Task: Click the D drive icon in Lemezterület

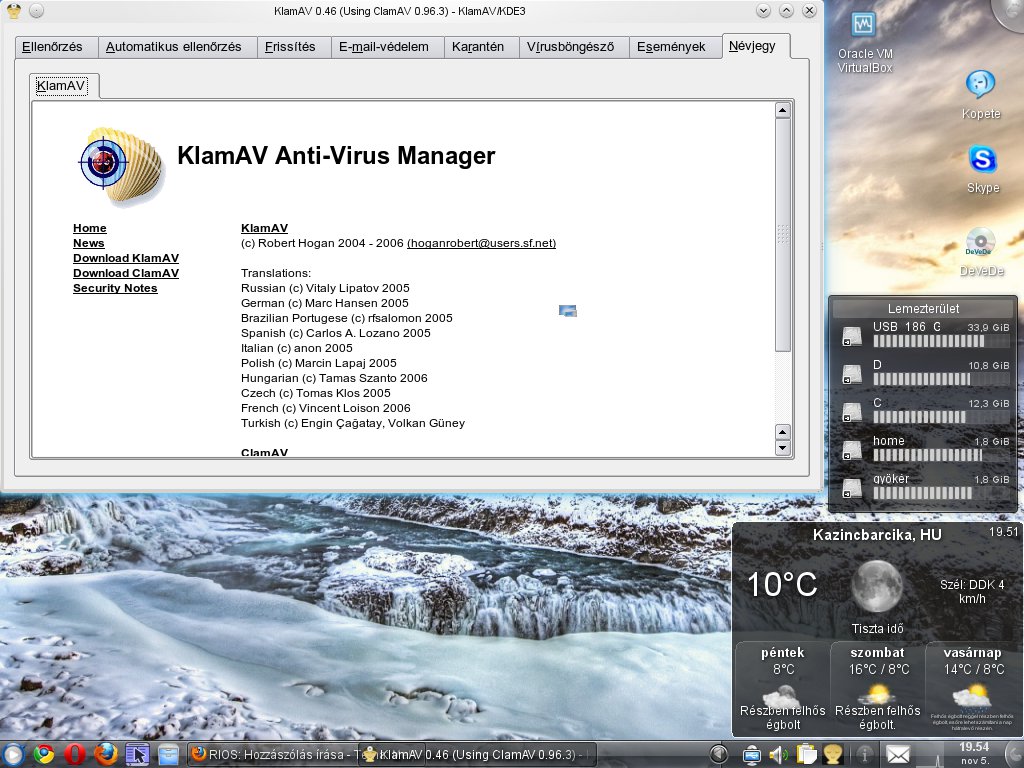Action: (852, 375)
